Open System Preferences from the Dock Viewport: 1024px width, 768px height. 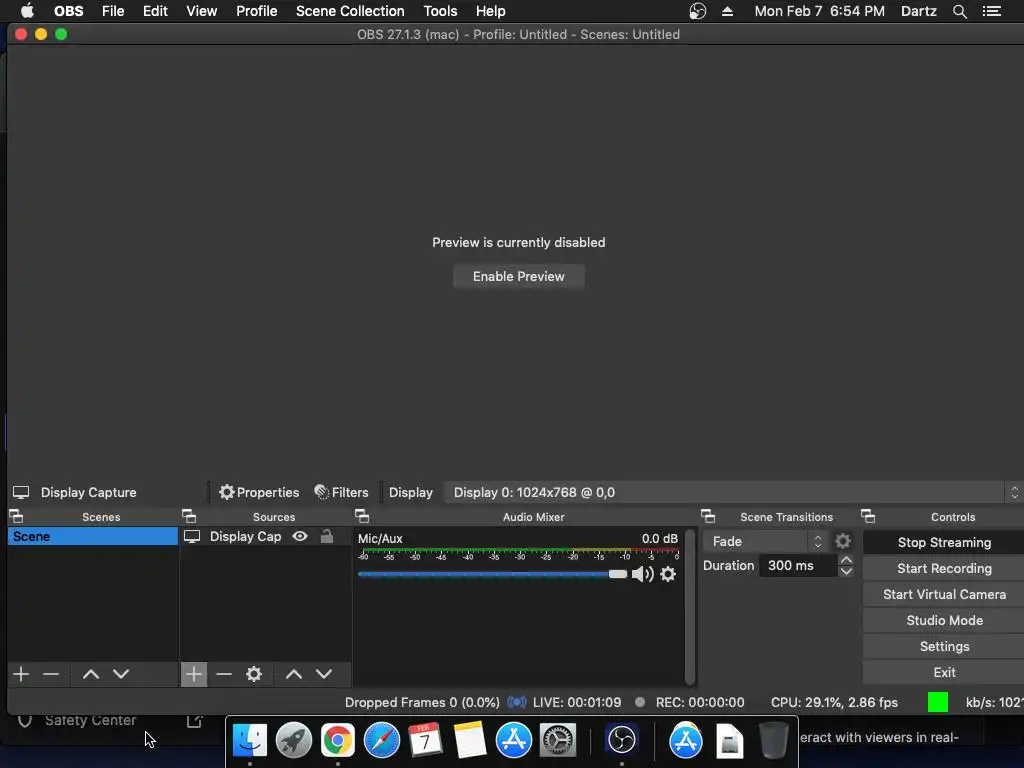tap(558, 740)
